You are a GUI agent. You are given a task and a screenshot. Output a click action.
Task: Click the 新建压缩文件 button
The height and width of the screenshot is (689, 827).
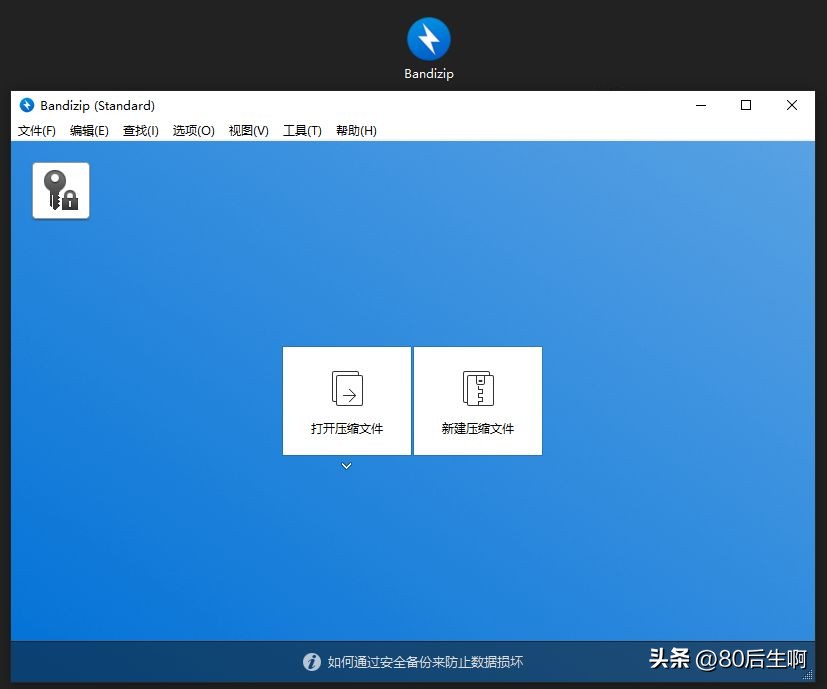click(477, 400)
